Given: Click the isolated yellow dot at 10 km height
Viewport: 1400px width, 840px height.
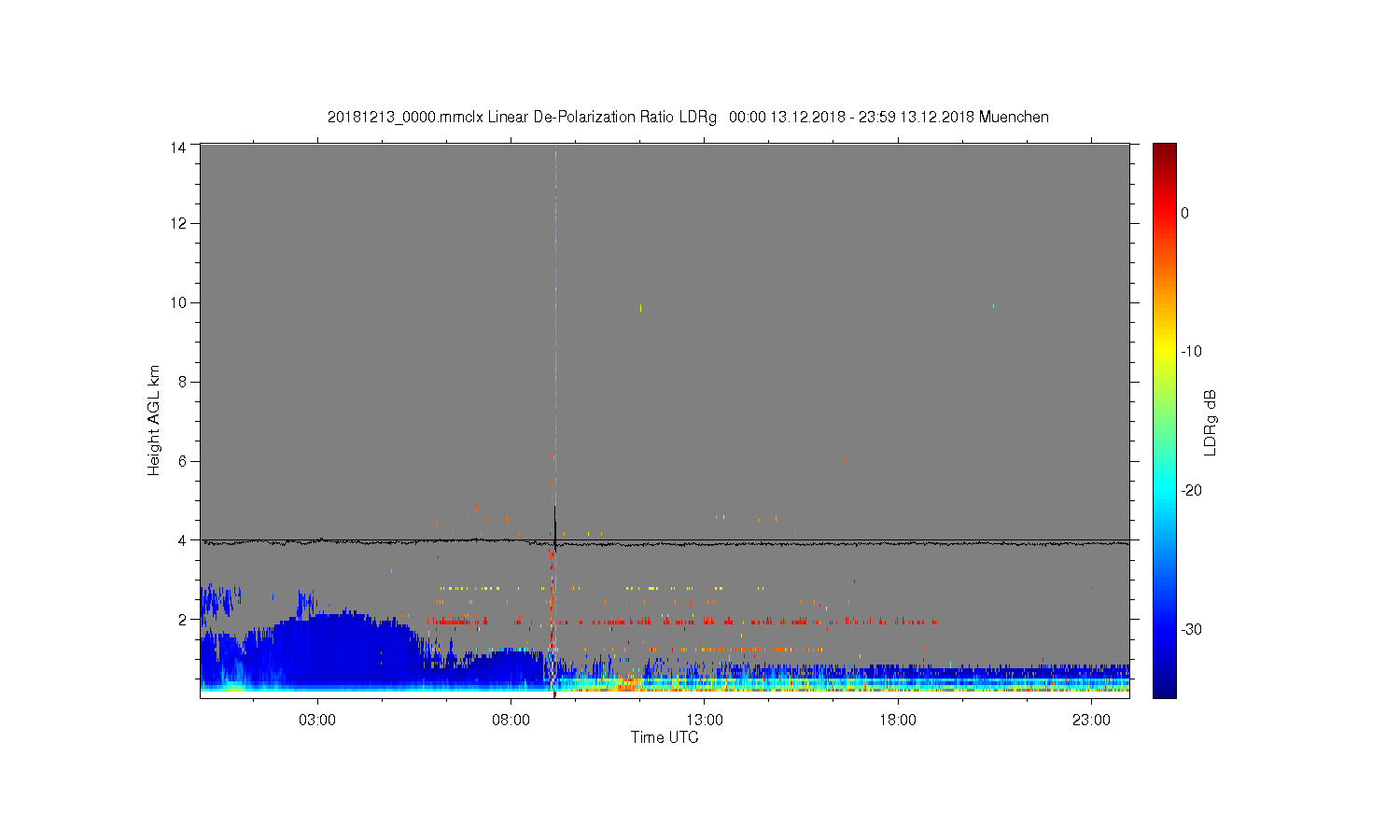Looking at the screenshot, I should (x=640, y=307).
